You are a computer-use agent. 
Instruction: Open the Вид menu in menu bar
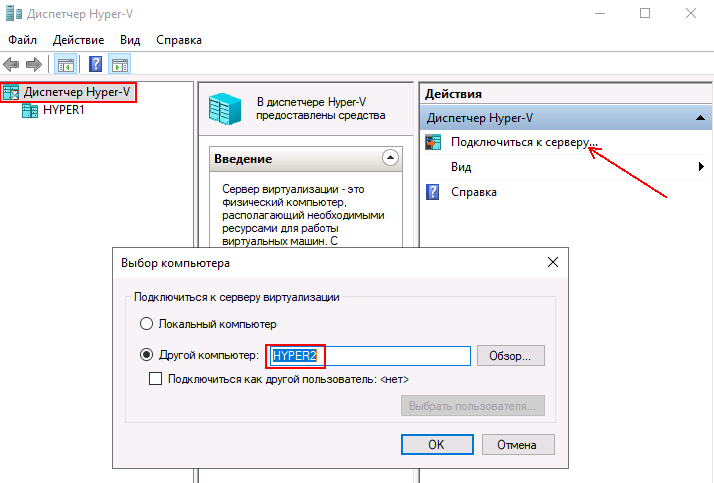tap(130, 40)
